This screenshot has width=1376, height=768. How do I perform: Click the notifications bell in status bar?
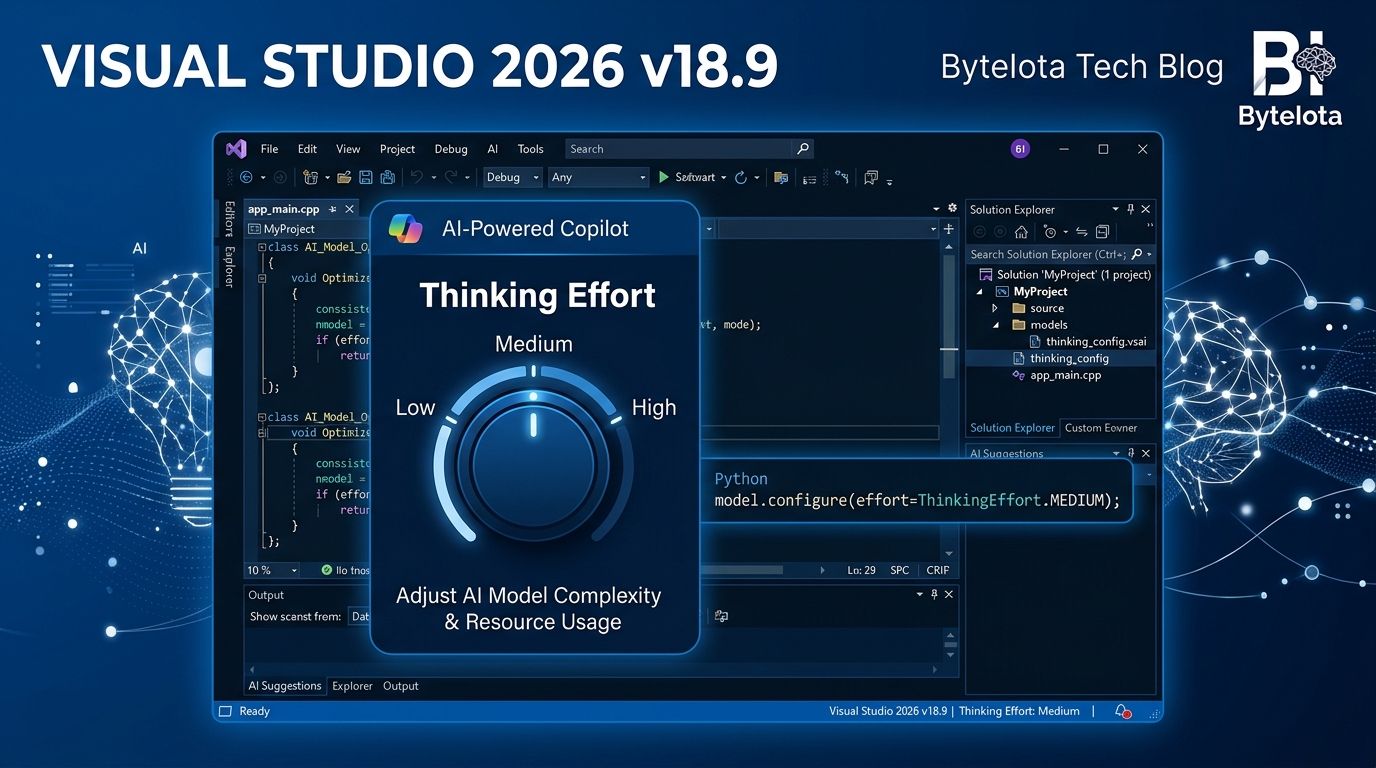tap(1123, 711)
